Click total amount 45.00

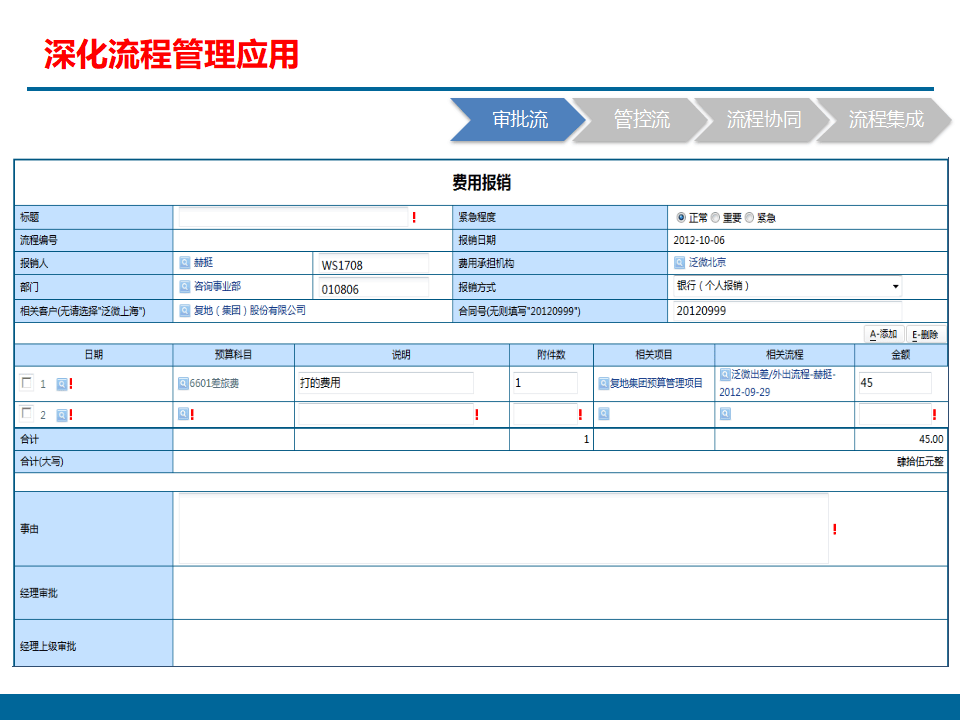tap(931, 439)
